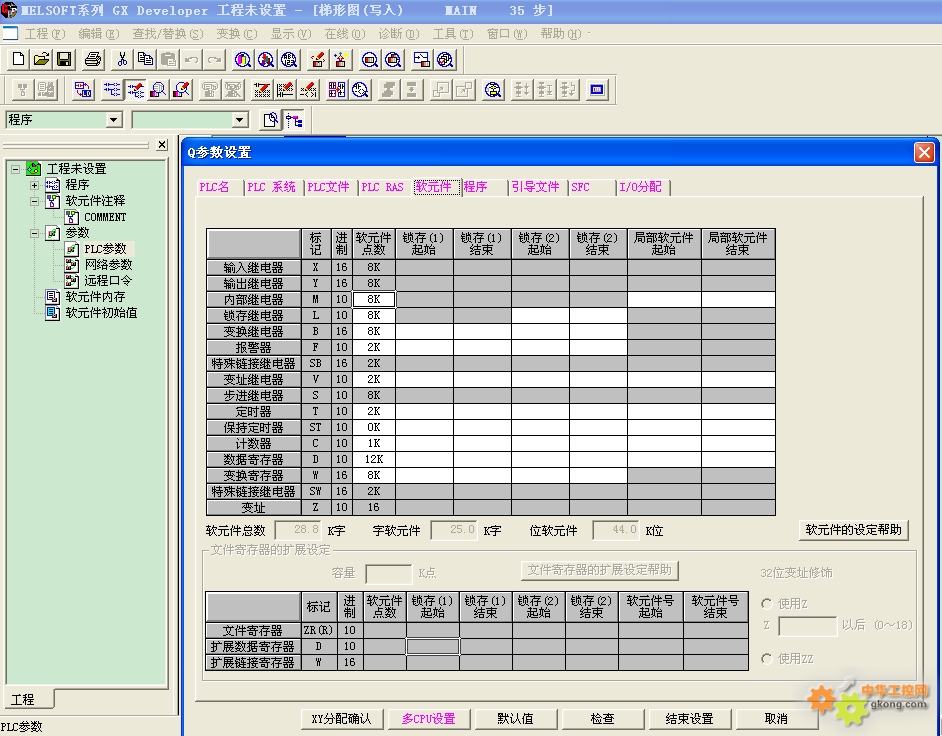The height and width of the screenshot is (736, 942).
Task: Click the Monitor mode ladder magnifier icon
Action: [158, 90]
